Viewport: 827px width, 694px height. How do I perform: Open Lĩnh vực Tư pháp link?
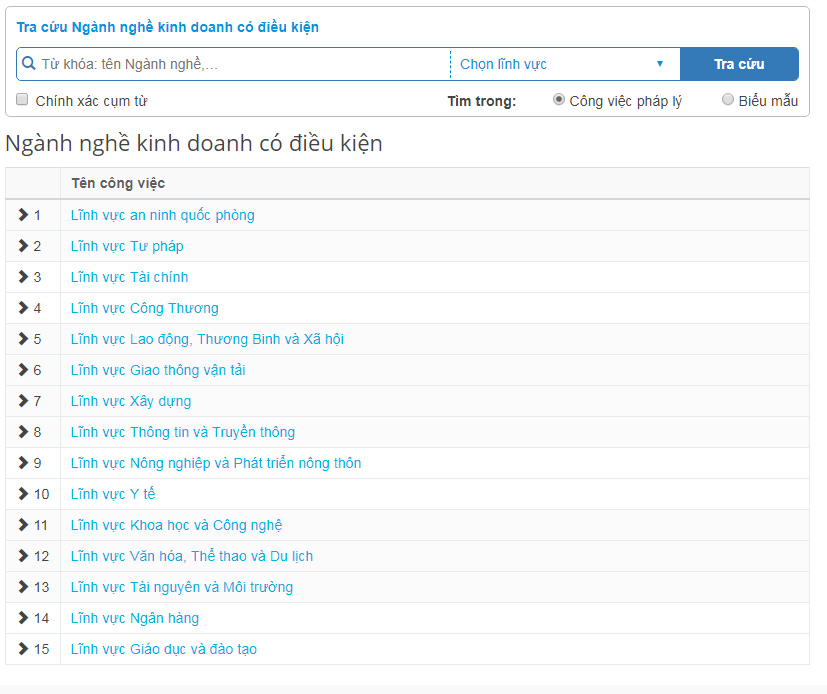127,246
